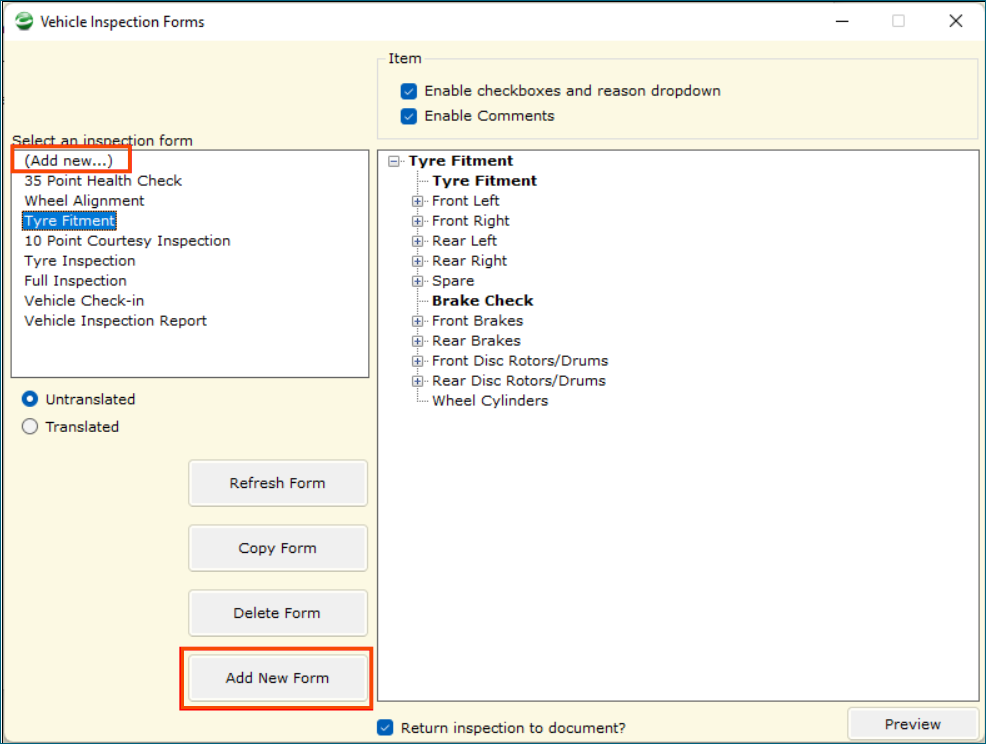Select 35 Point Health Check form
This screenshot has width=986, height=744.
click(103, 180)
